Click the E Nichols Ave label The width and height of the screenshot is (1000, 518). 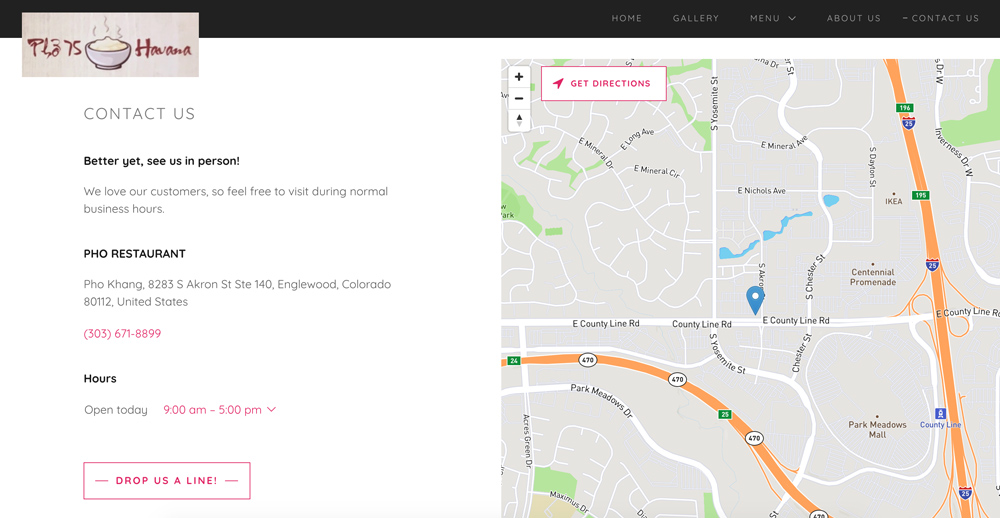click(761, 191)
